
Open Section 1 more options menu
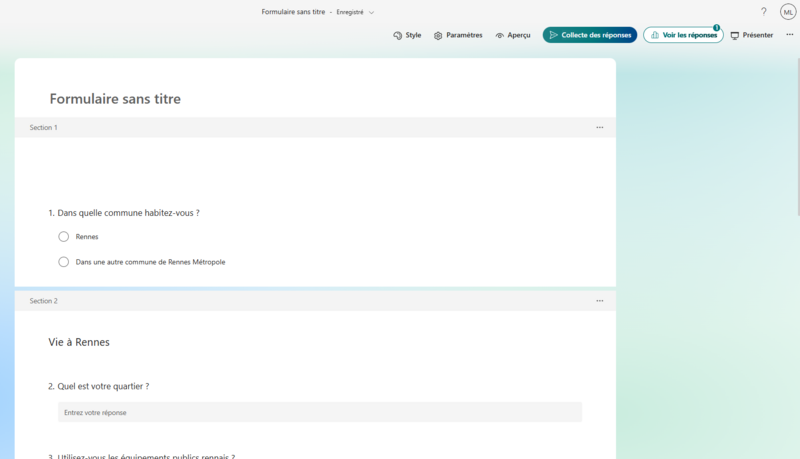pyautogui.click(x=600, y=128)
